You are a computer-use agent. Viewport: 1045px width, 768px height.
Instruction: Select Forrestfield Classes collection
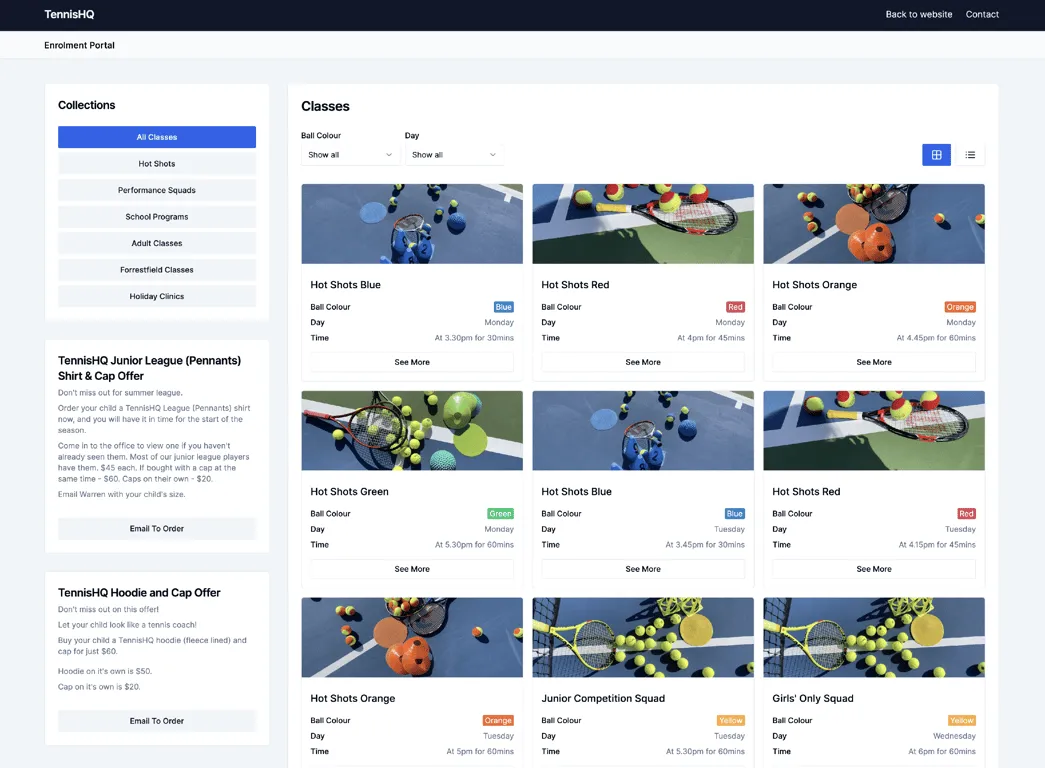(x=157, y=269)
